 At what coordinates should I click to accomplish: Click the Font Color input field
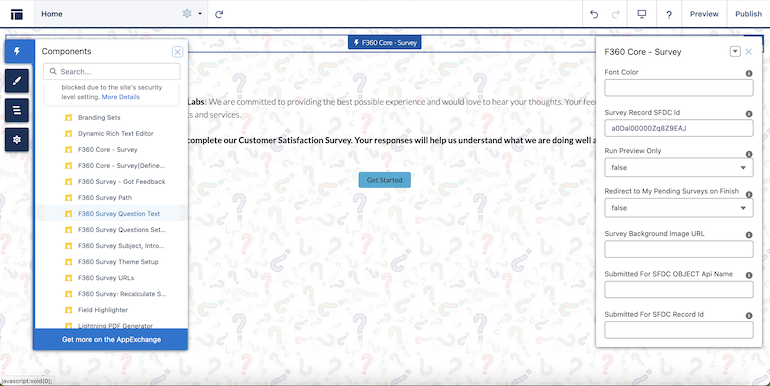679,88
